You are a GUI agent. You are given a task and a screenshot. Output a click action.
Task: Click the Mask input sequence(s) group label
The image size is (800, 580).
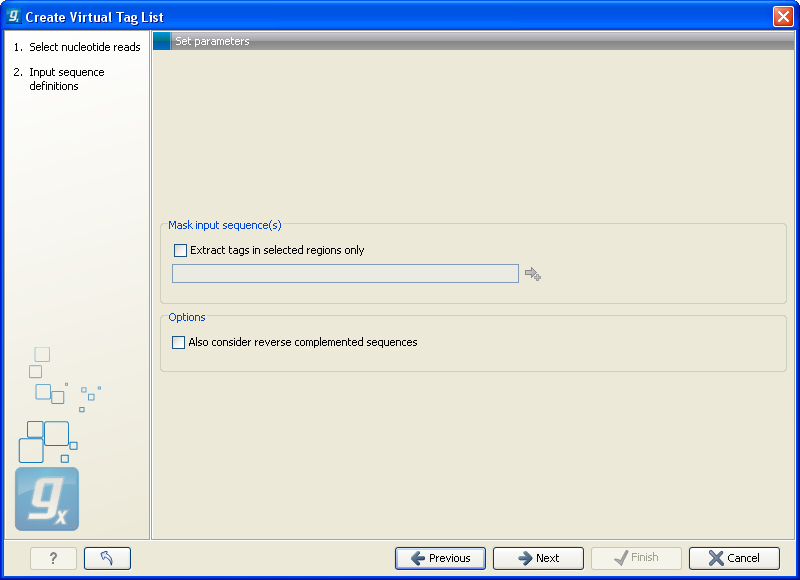[x=224, y=225]
